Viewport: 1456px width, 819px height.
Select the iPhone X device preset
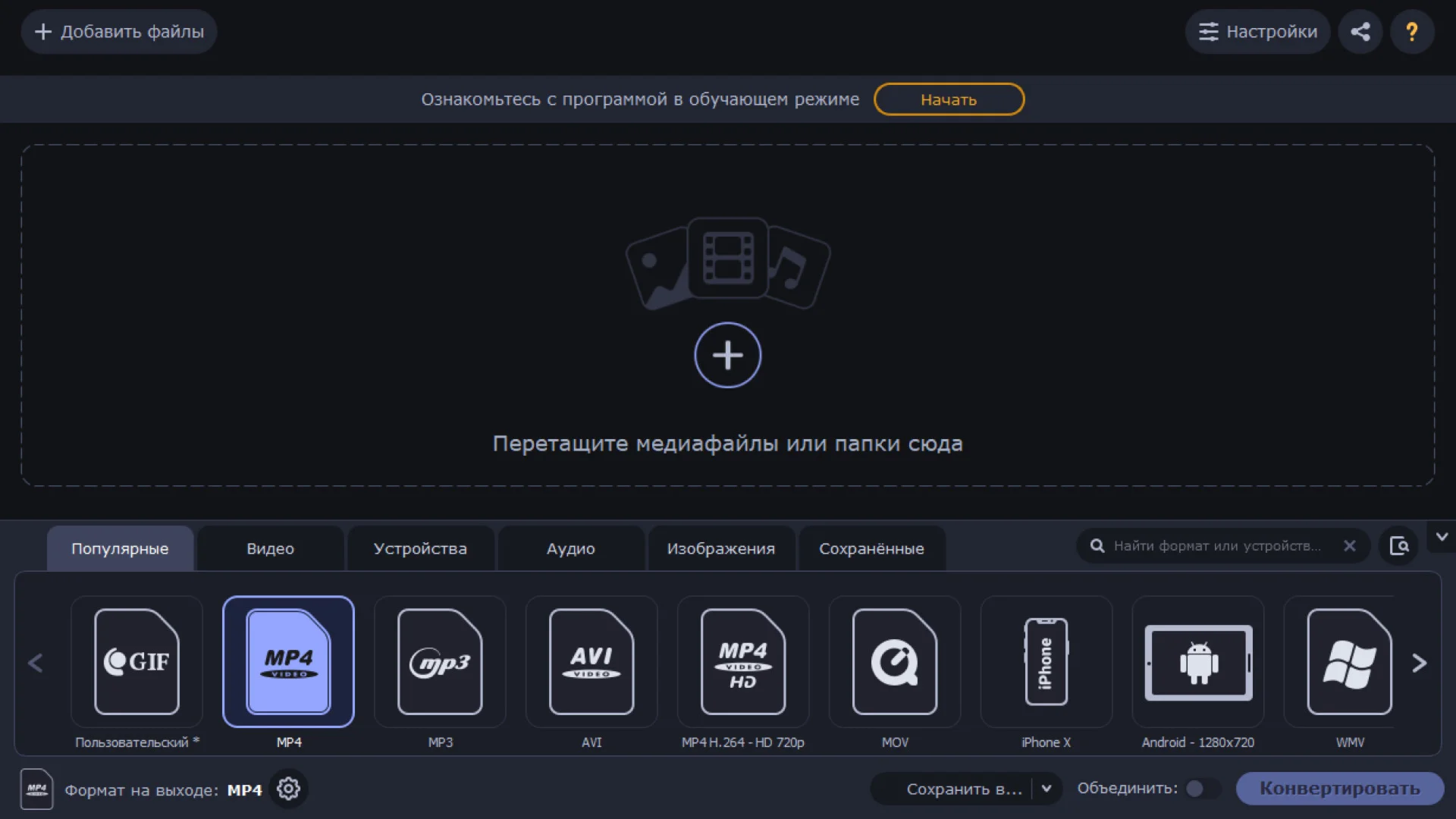point(1046,661)
